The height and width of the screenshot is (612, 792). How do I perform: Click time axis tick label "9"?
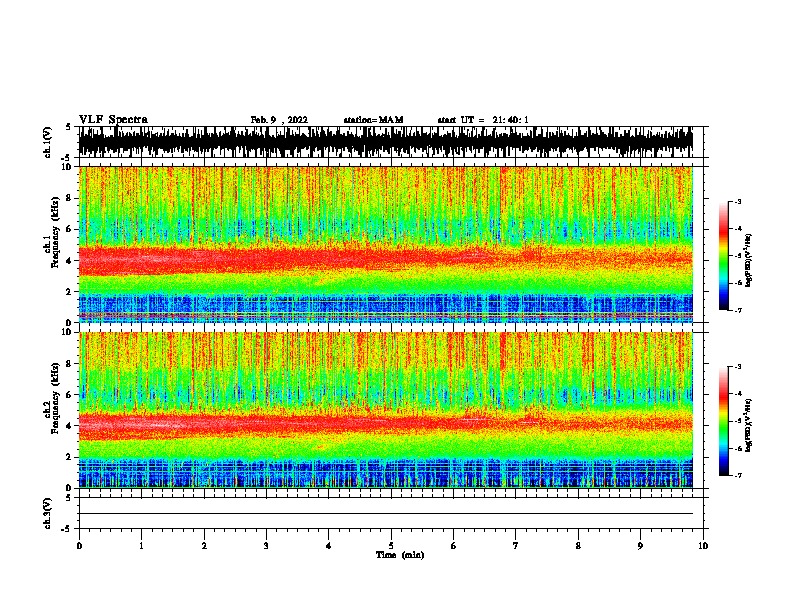[x=640, y=546]
